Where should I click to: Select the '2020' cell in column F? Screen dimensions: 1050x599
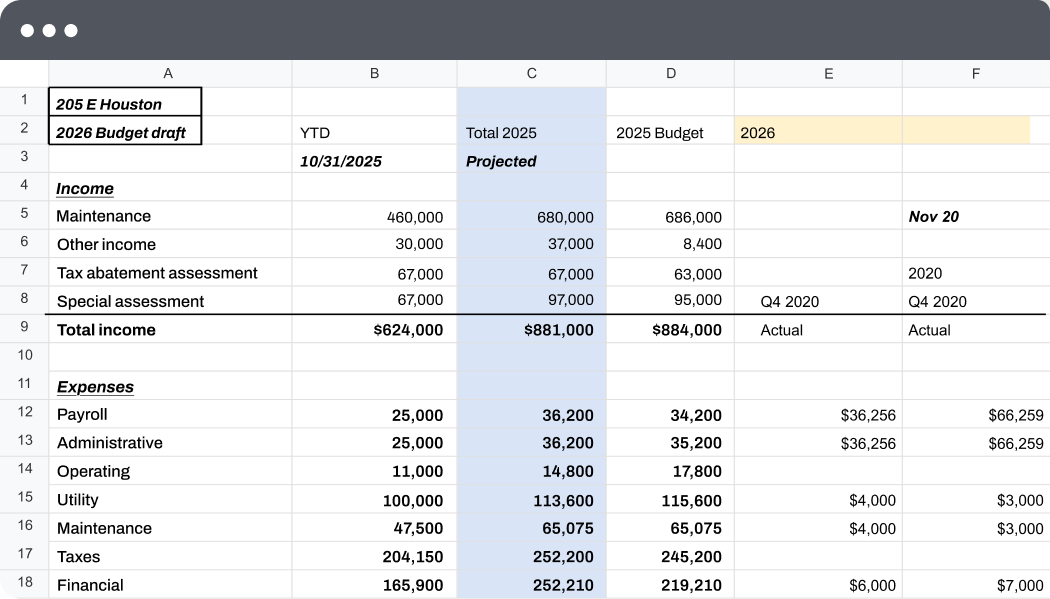976,272
